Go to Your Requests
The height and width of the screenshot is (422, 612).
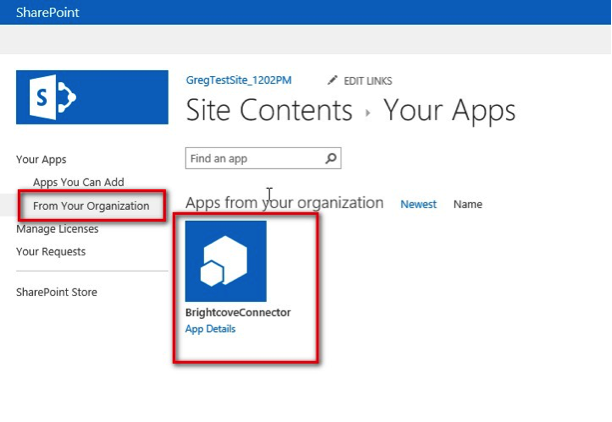[51, 252]
